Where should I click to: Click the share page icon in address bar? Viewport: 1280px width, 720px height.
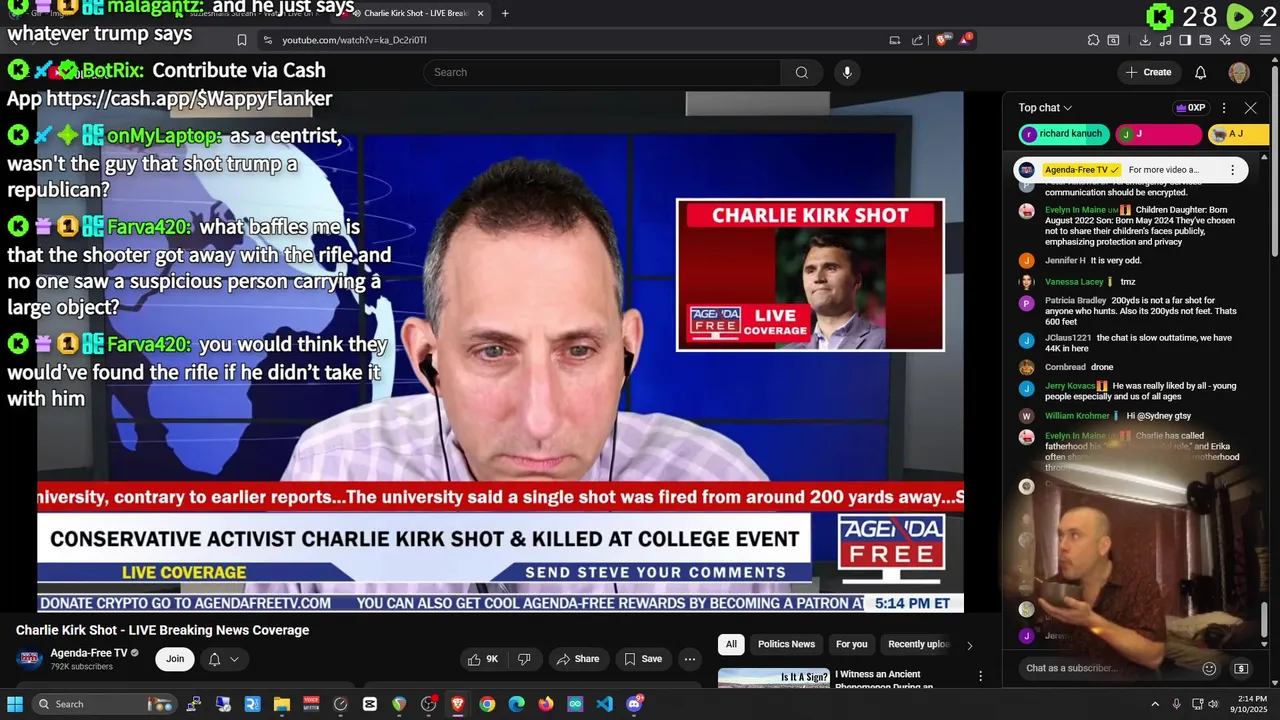point(918,40)
